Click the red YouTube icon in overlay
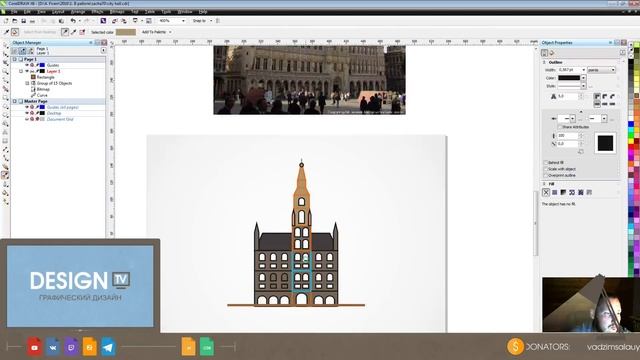Image resolution: width=640 pixels, height=360 pixels. pyautogui.click(x=34, y=347)
